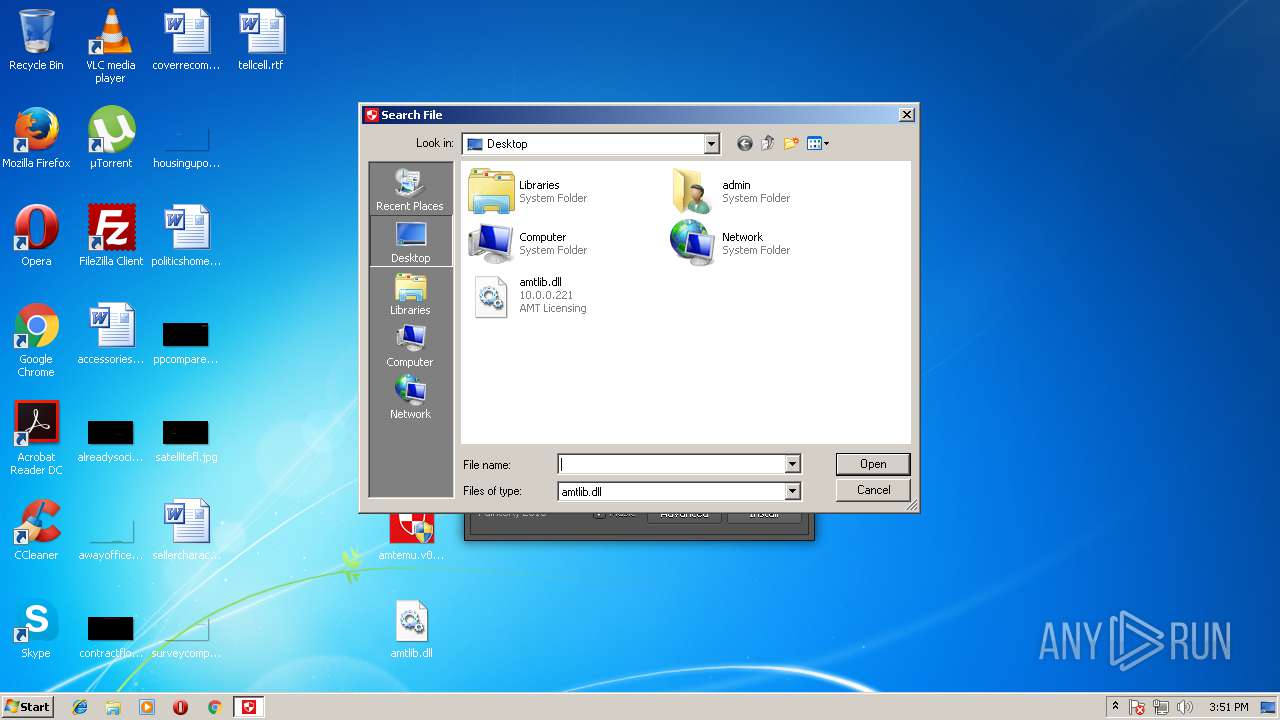1280x720 pixels.
Task: Select amtlib.dll in the file list
Action: click(x=529, y=296)
